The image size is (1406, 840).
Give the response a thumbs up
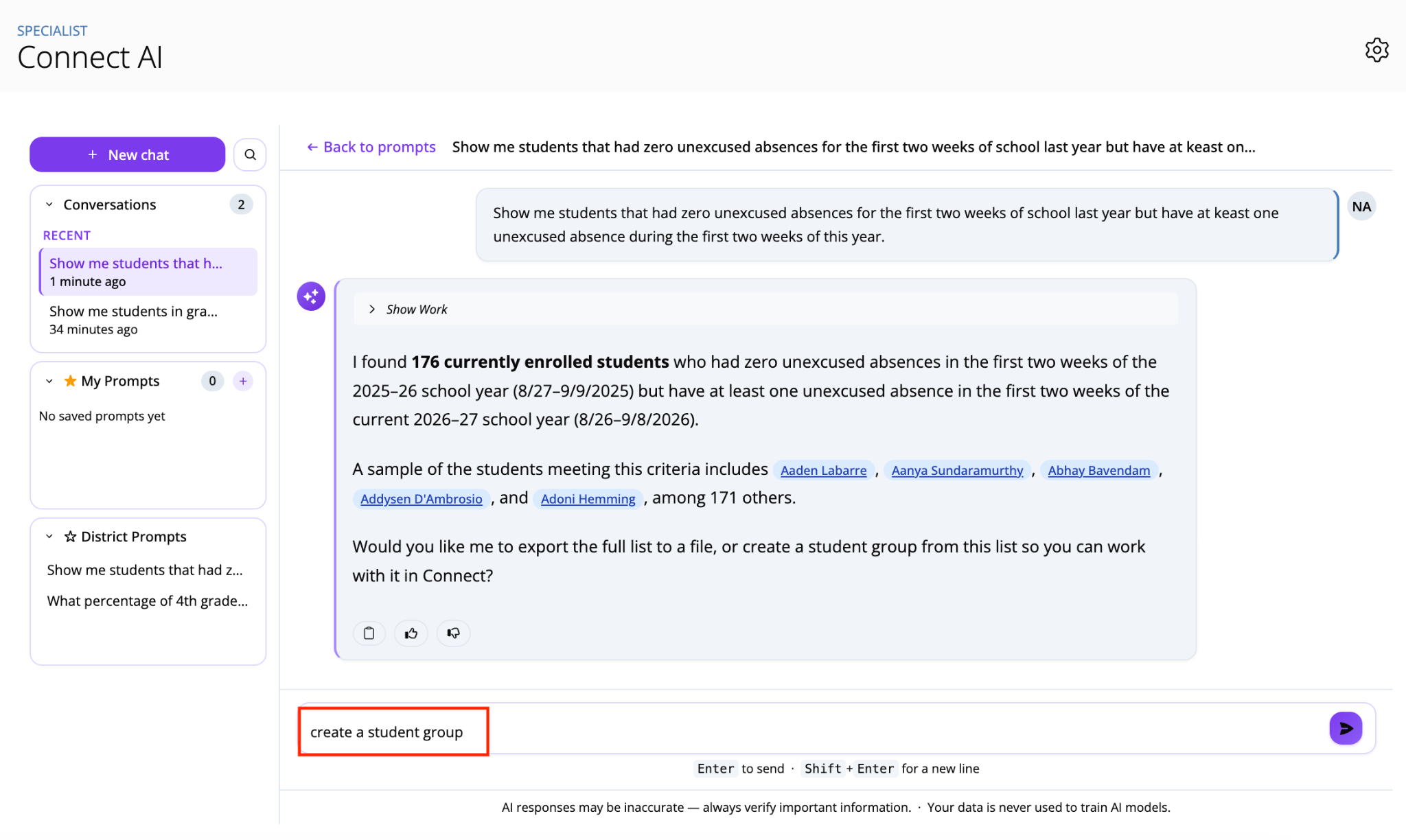(x=411, y=633)
